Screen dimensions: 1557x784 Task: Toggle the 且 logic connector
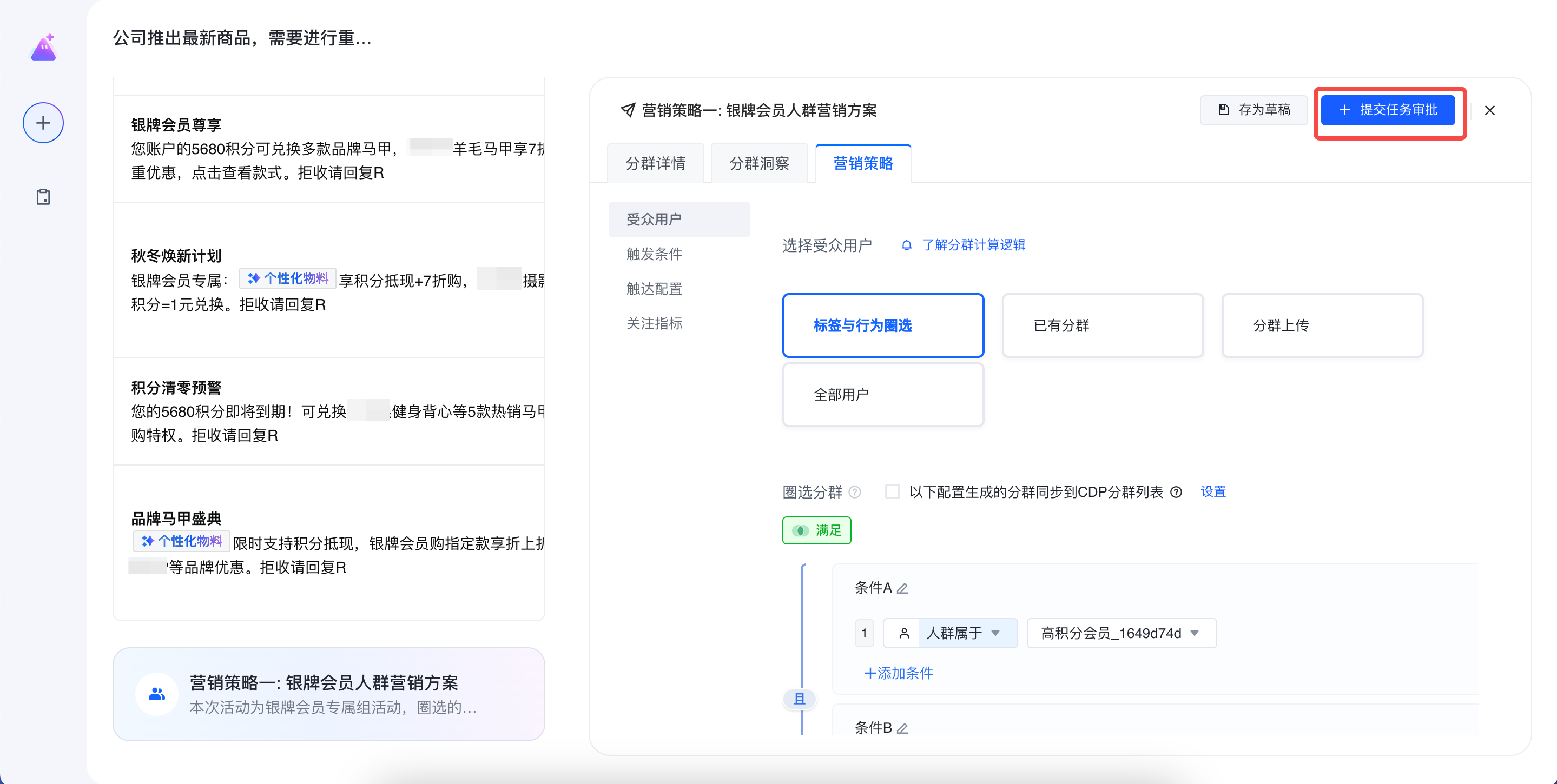(799, 699)
